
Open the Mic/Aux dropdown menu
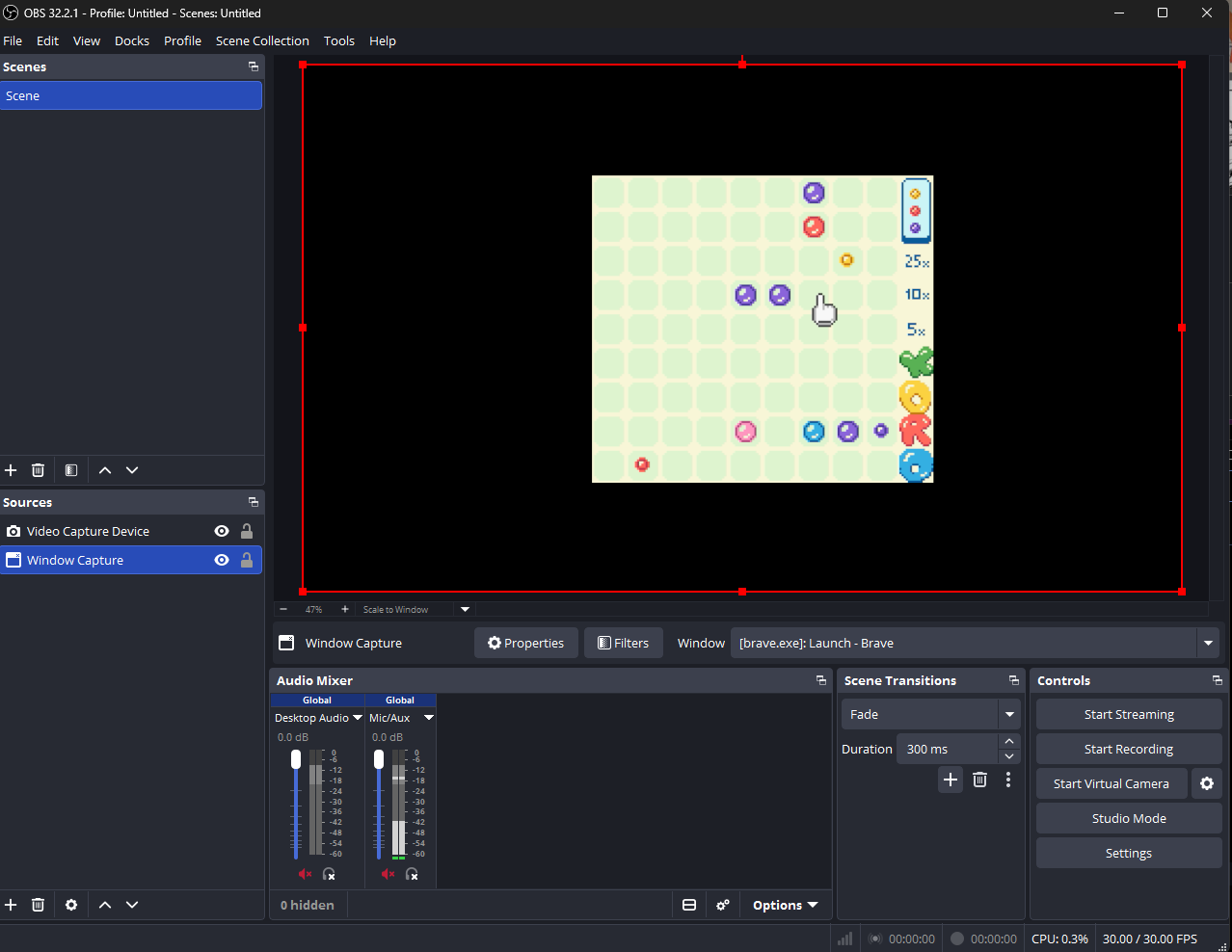(429, 718)
